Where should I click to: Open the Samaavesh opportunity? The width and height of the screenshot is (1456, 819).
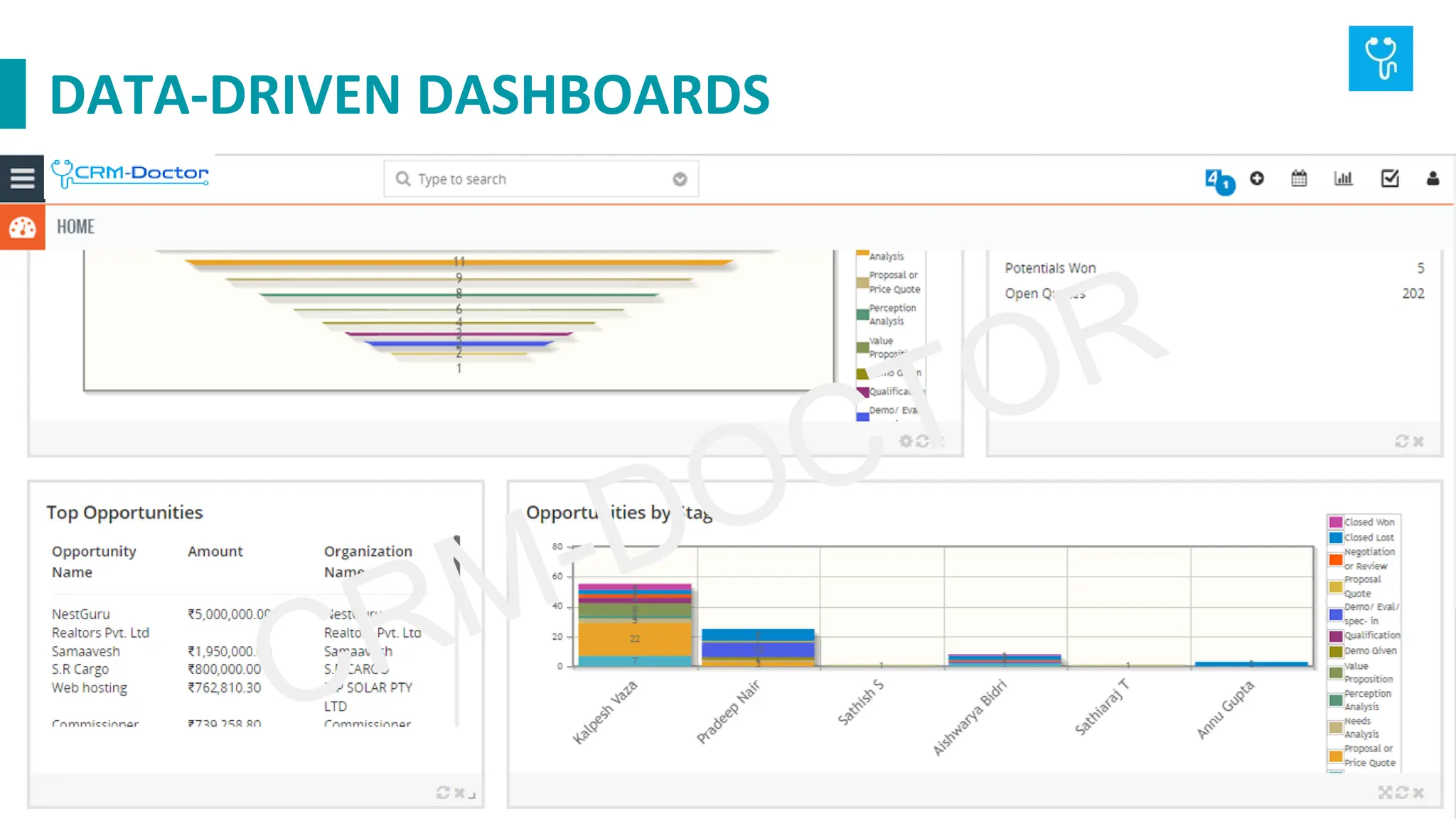pyautogui.click(x=85, y=651)
